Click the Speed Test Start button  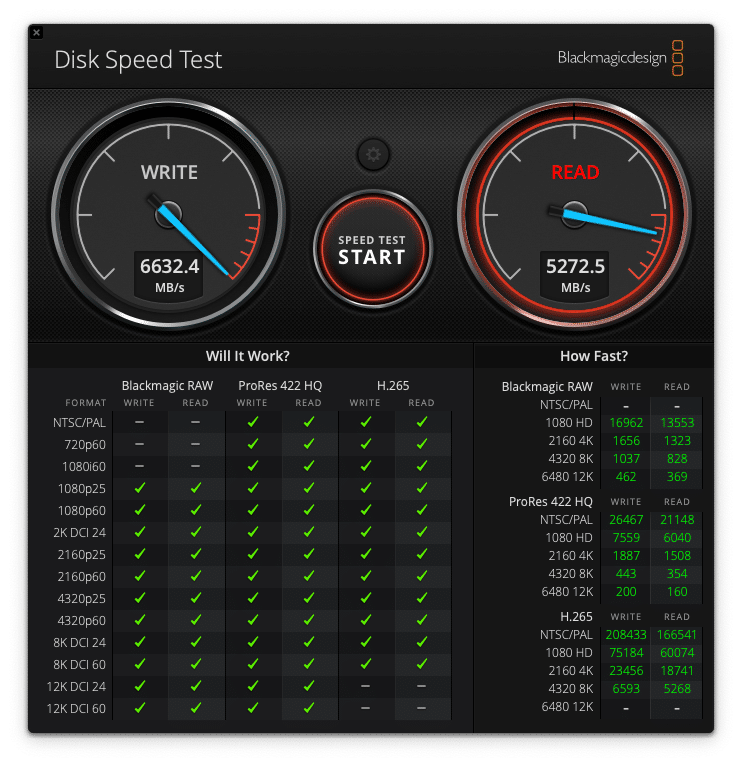[x=372, y=249]
